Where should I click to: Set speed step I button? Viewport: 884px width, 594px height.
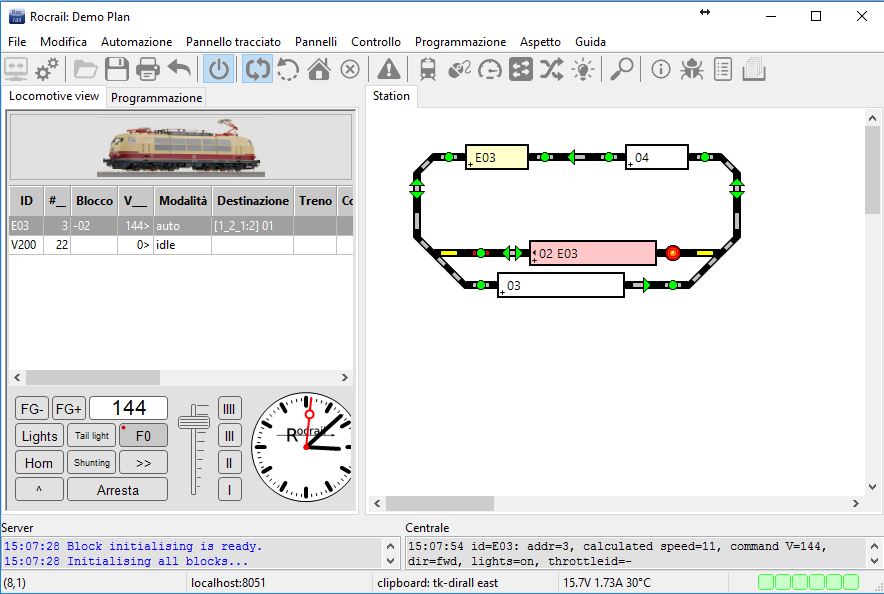(x=229, y=490)
